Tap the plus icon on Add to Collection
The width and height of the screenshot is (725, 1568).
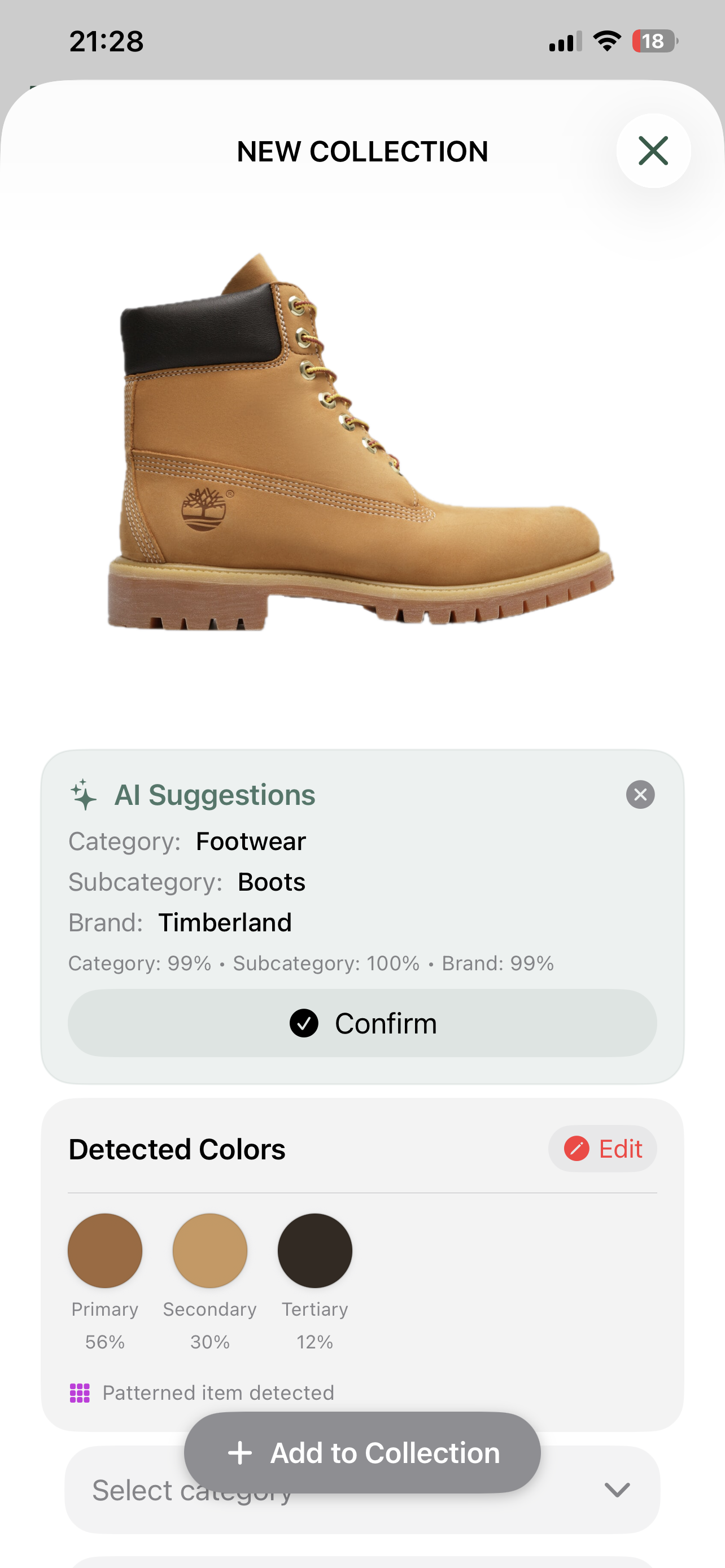(x=240, y=1453)
